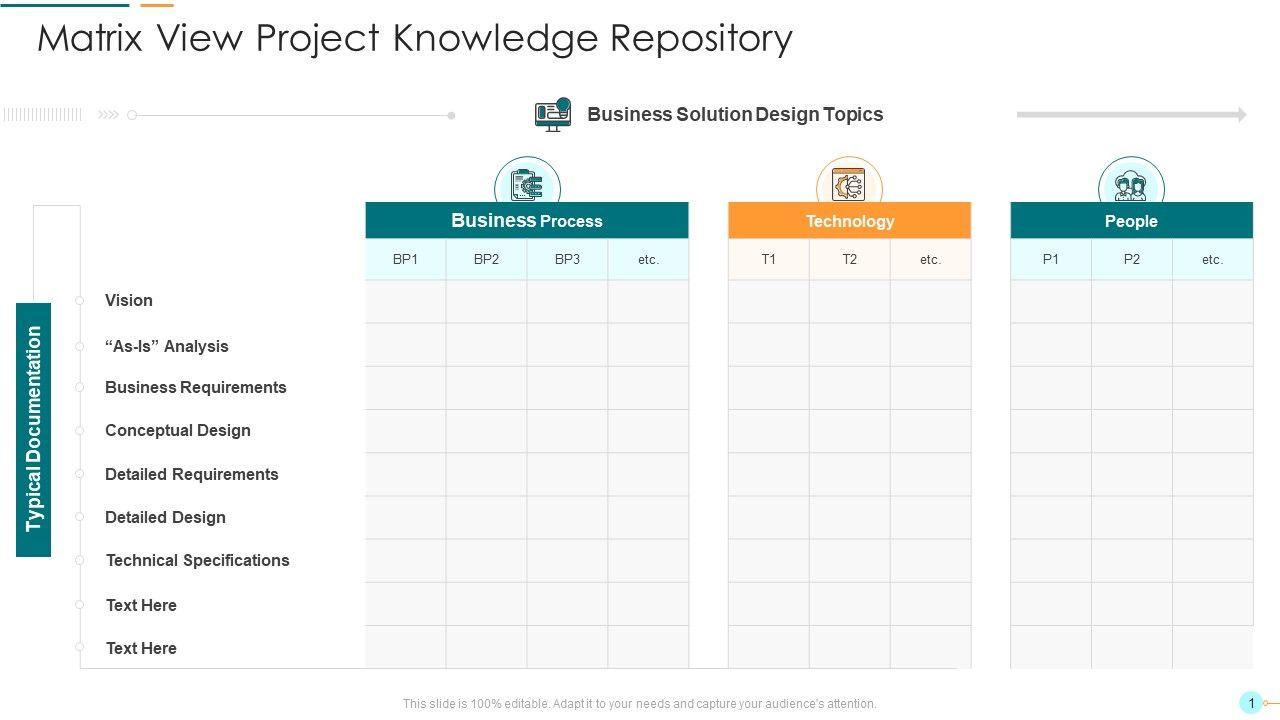
Task: Click the gray arrow at top right
Action: [1131, 115]
